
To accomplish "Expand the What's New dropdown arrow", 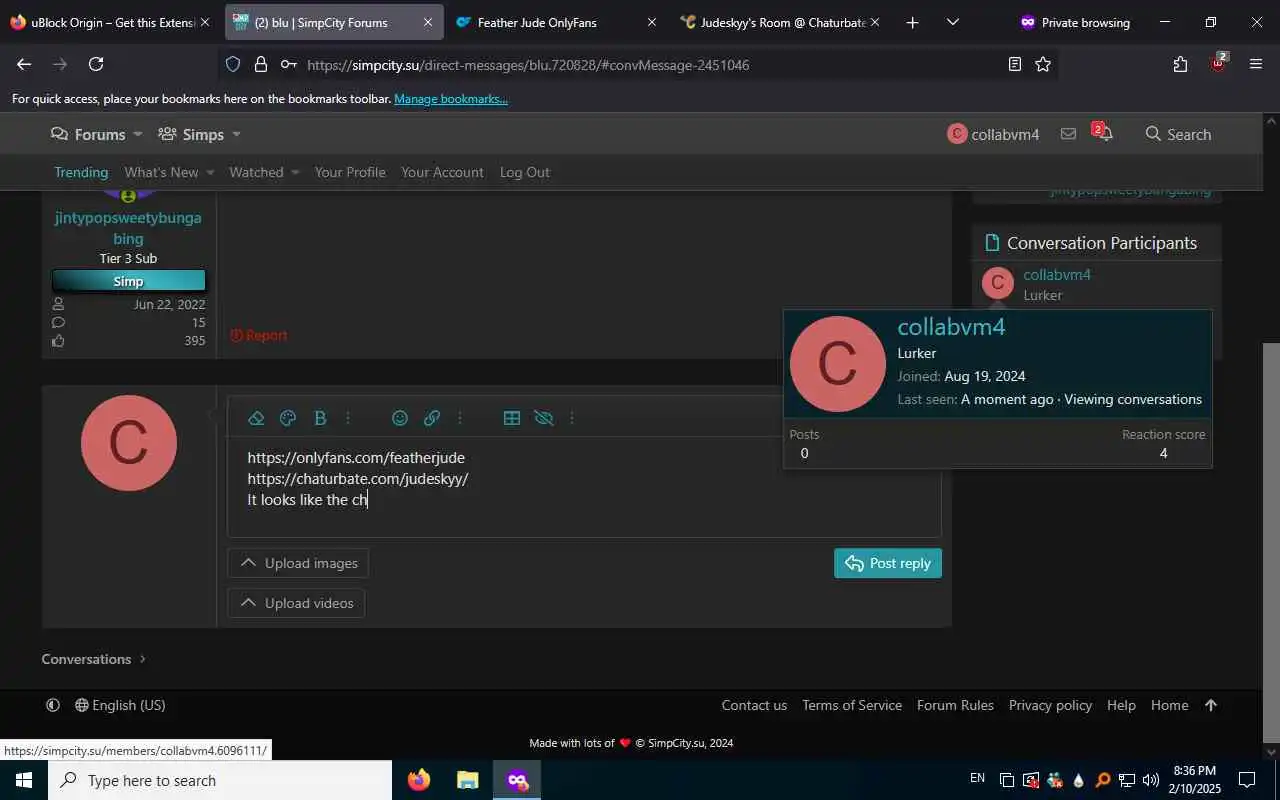I will click(x=210, y=172).
